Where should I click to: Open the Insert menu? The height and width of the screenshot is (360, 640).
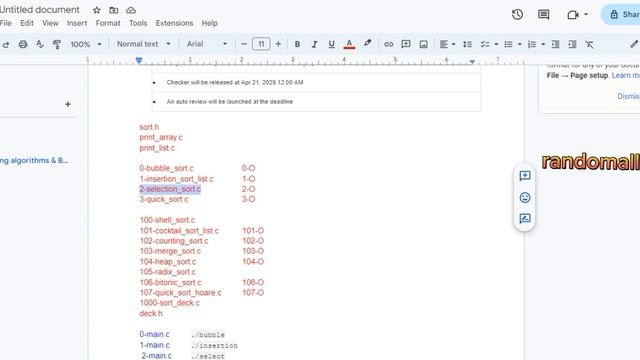click(77, 23)
